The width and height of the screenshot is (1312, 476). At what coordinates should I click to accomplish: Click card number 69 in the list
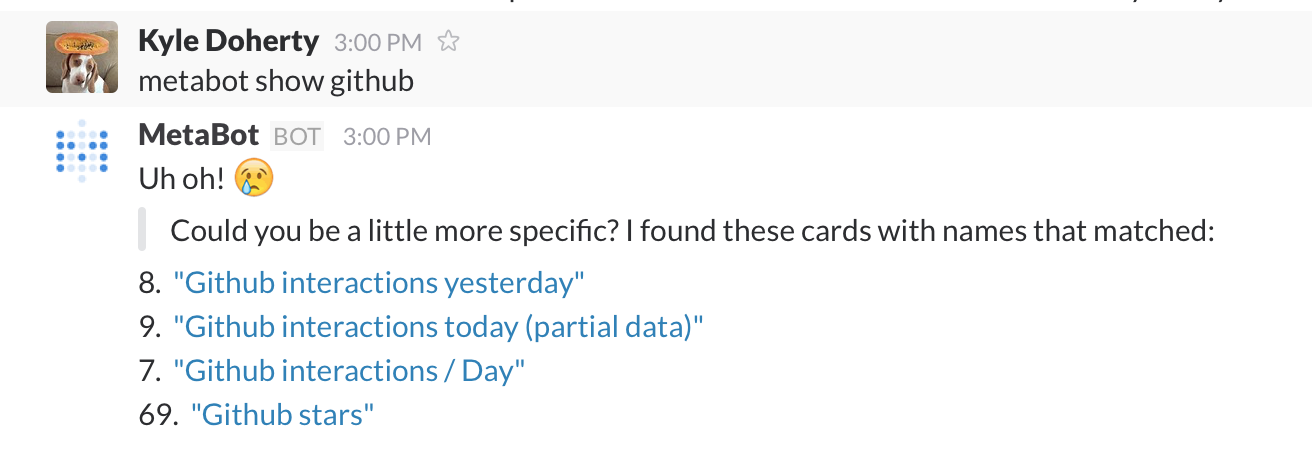pyautogui.click(x=158, y=416)
